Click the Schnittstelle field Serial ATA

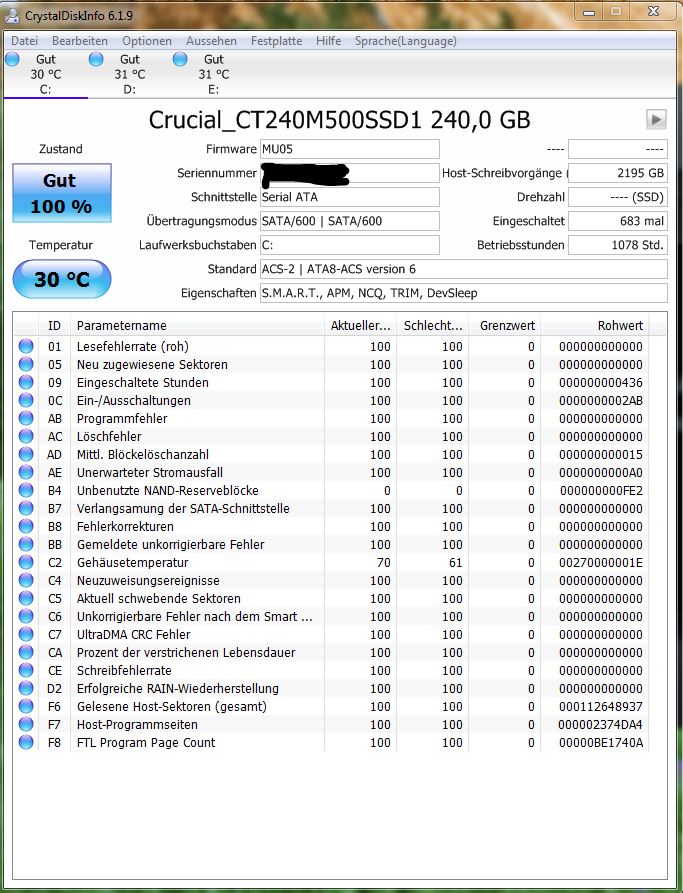(x=350, y=197)
